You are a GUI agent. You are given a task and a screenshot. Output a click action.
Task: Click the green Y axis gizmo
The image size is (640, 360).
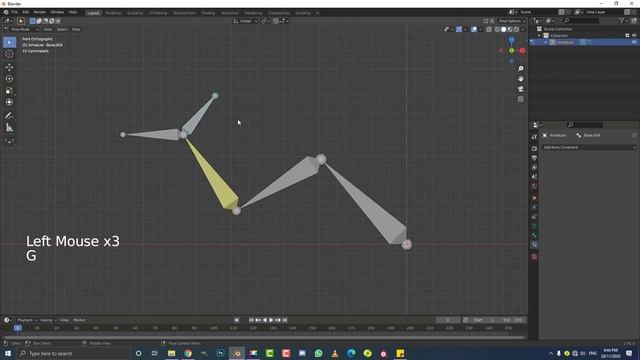(511, 51)
